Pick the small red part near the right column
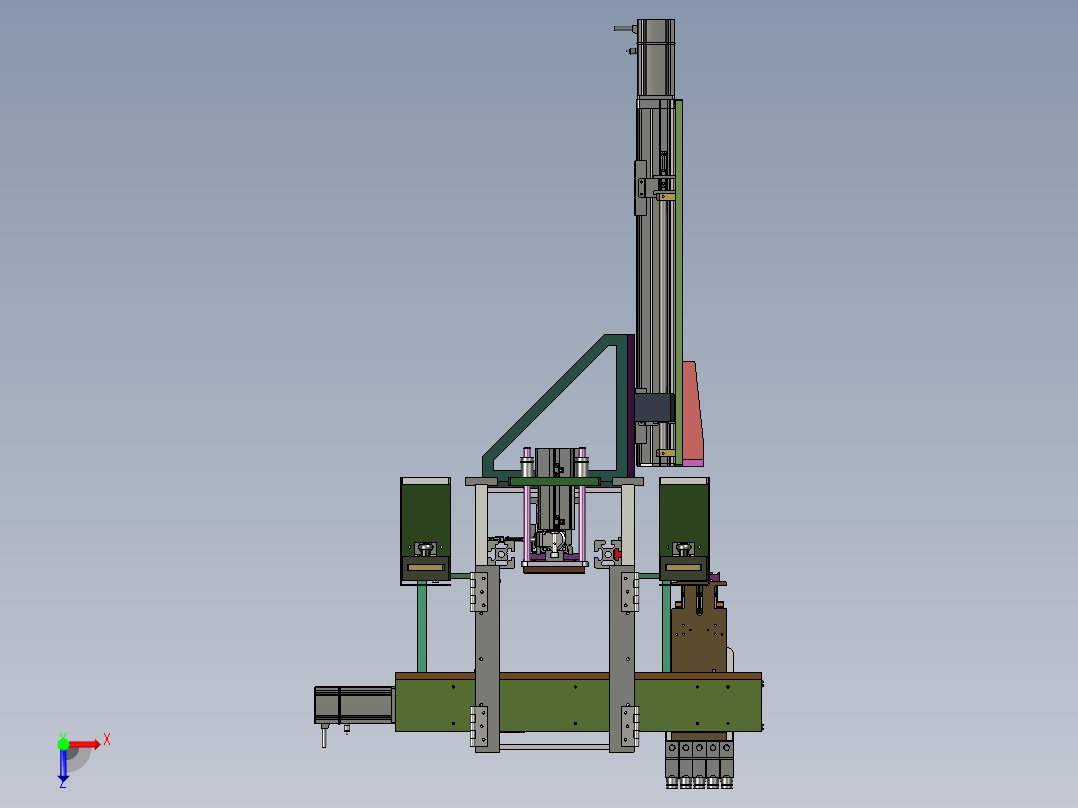The height and width of the screenshot is (808, 1078). pos(617,554)
